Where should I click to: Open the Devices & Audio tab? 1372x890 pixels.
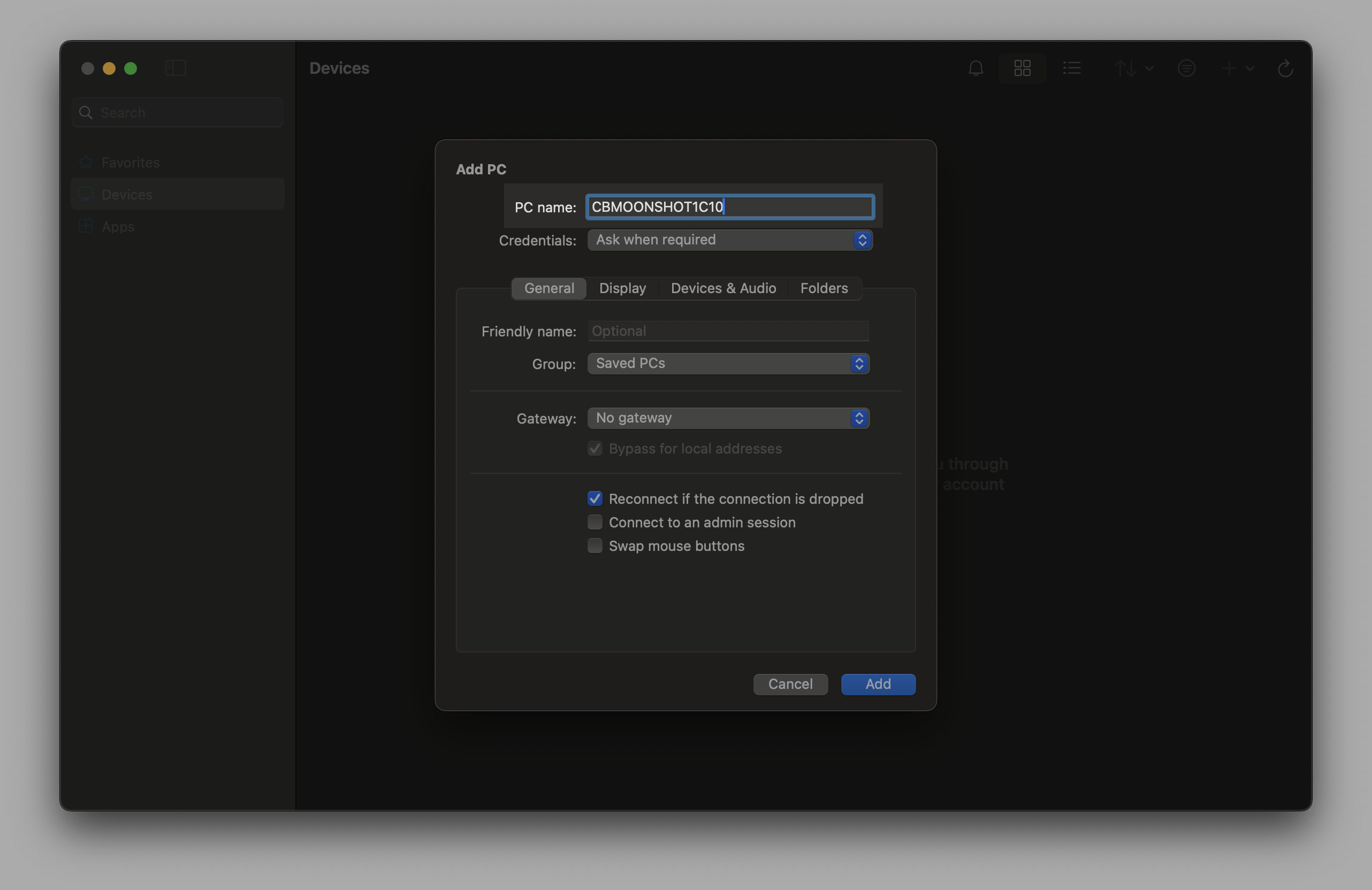pos(723,288)
